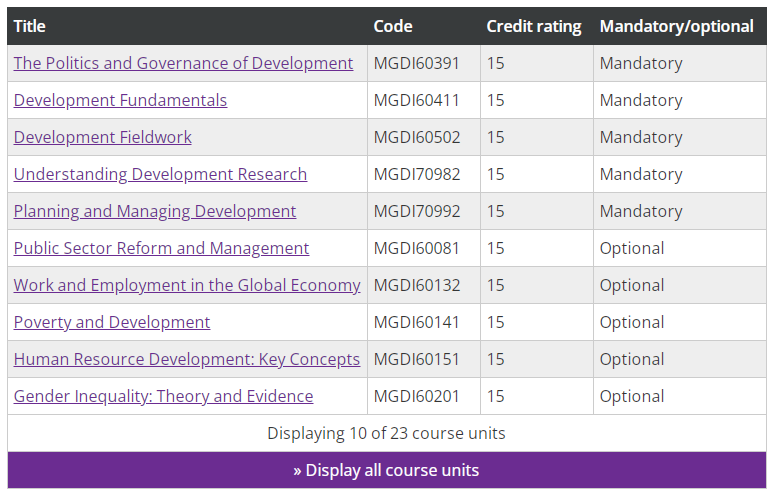
Task: Click the Displaying 10 of 23 course units text
Action: click(386, 433)
